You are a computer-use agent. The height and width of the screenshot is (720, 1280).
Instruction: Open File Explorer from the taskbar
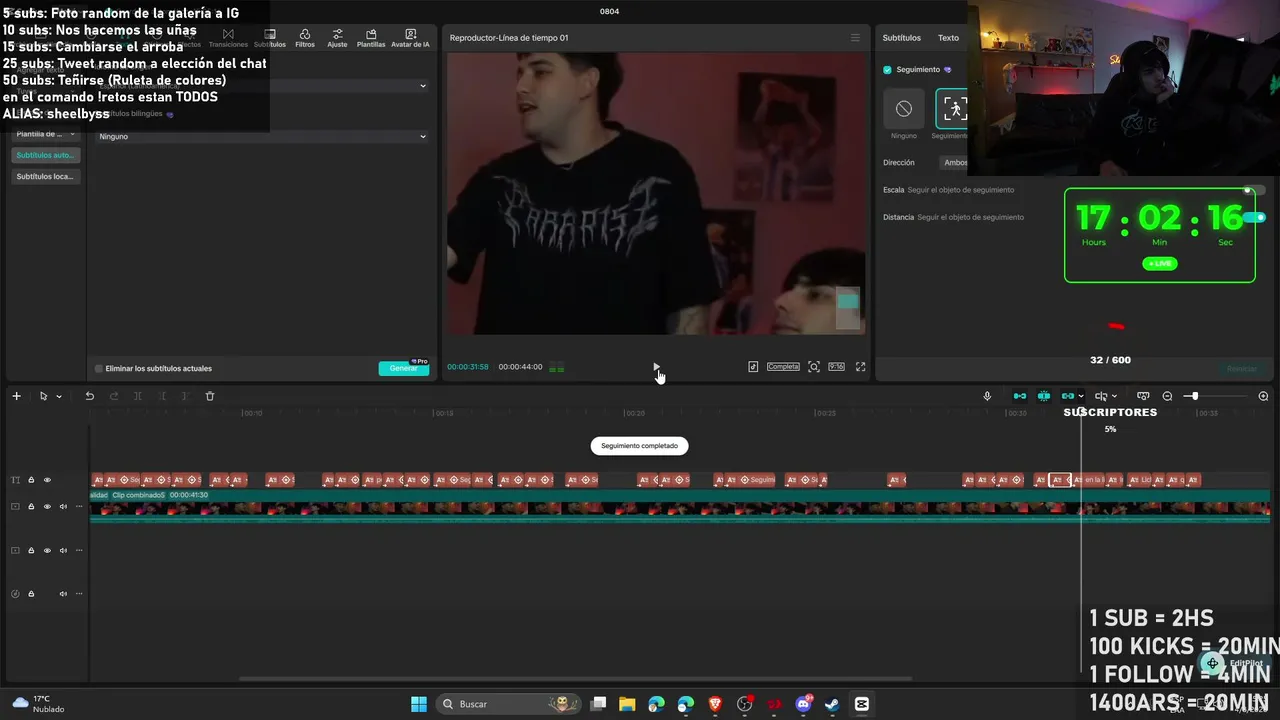627,704
